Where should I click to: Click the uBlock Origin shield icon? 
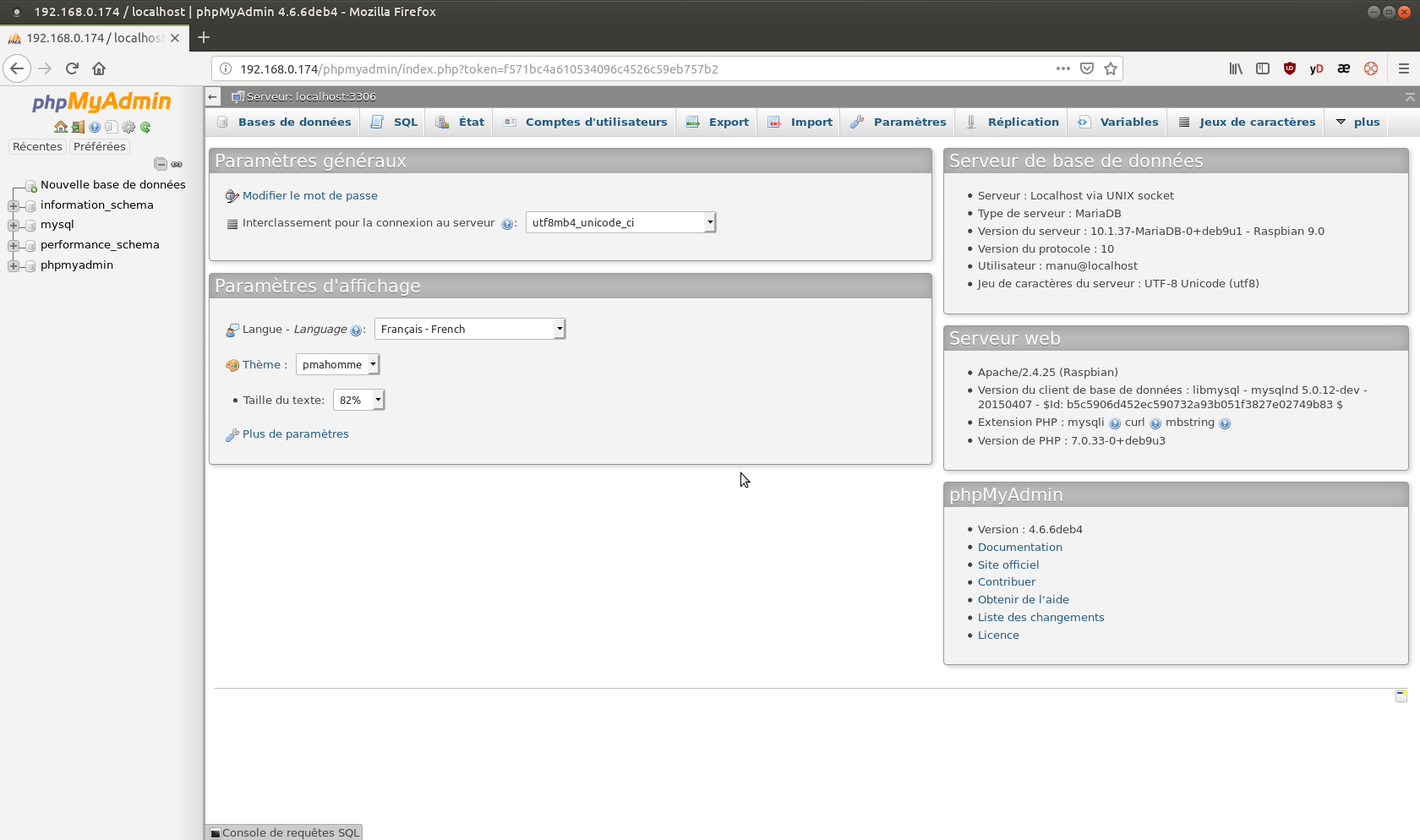point(1289,69)
